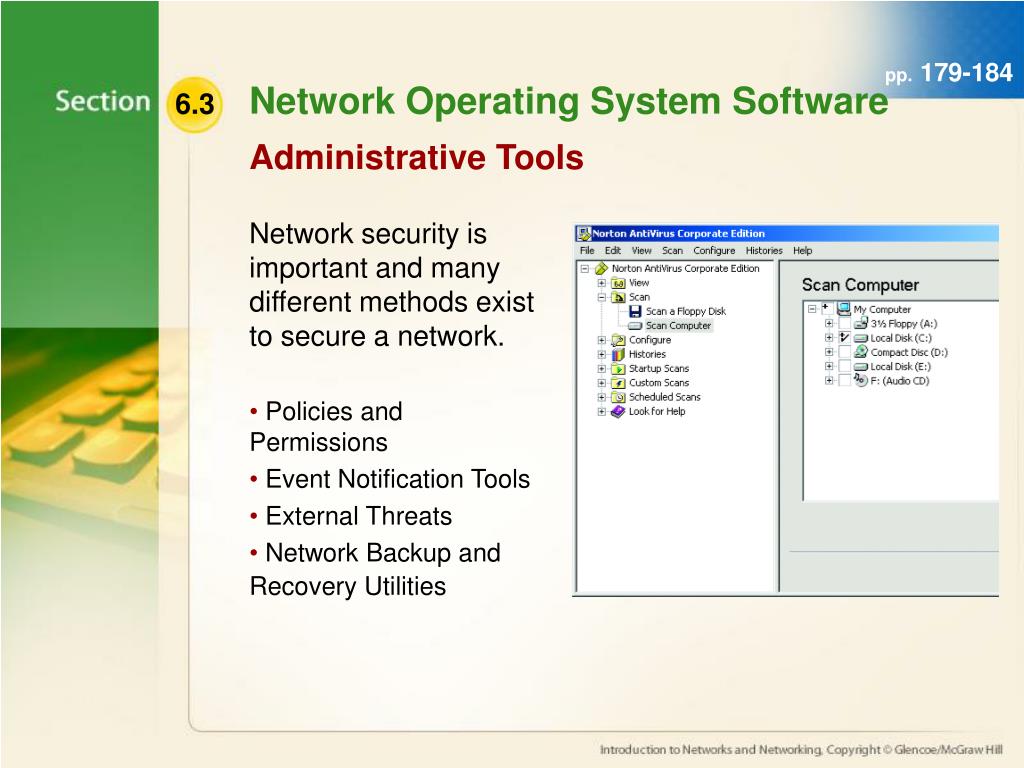Open the Scan menu in the menu bar

click(x=672, y=251)
